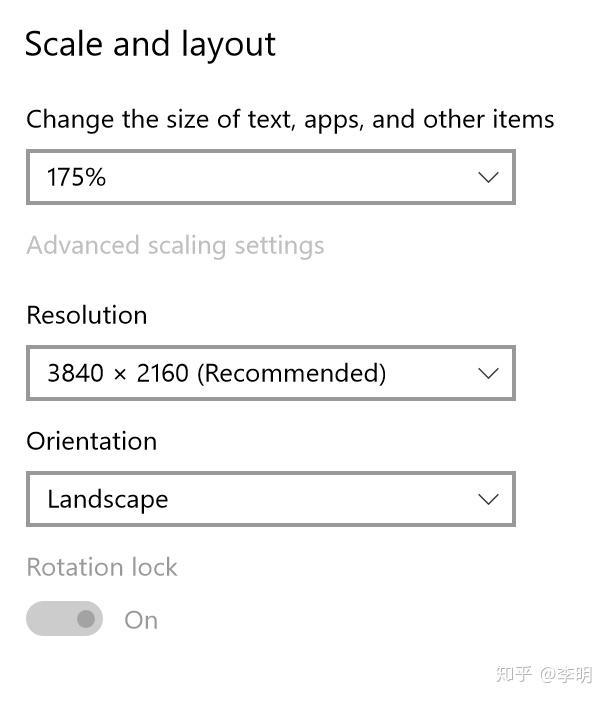Click the Scale and layout heading
The width and height of the screenshot is (608, 701).
pos(150,44)
